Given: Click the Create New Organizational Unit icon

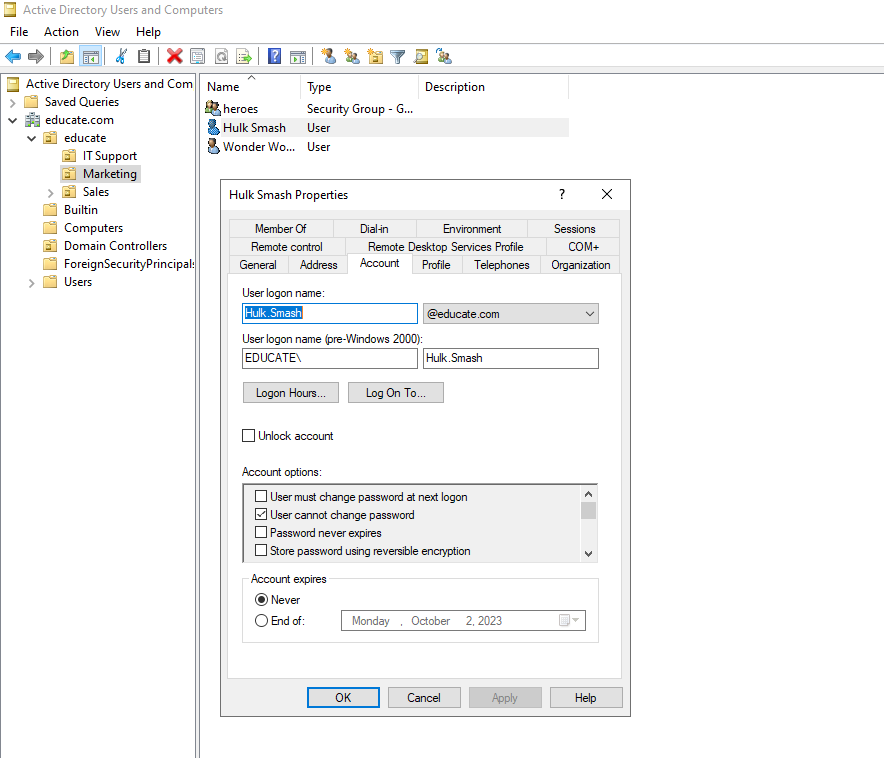Looking at the screenshot, I should pyautogui.click(x=376, y=56).
